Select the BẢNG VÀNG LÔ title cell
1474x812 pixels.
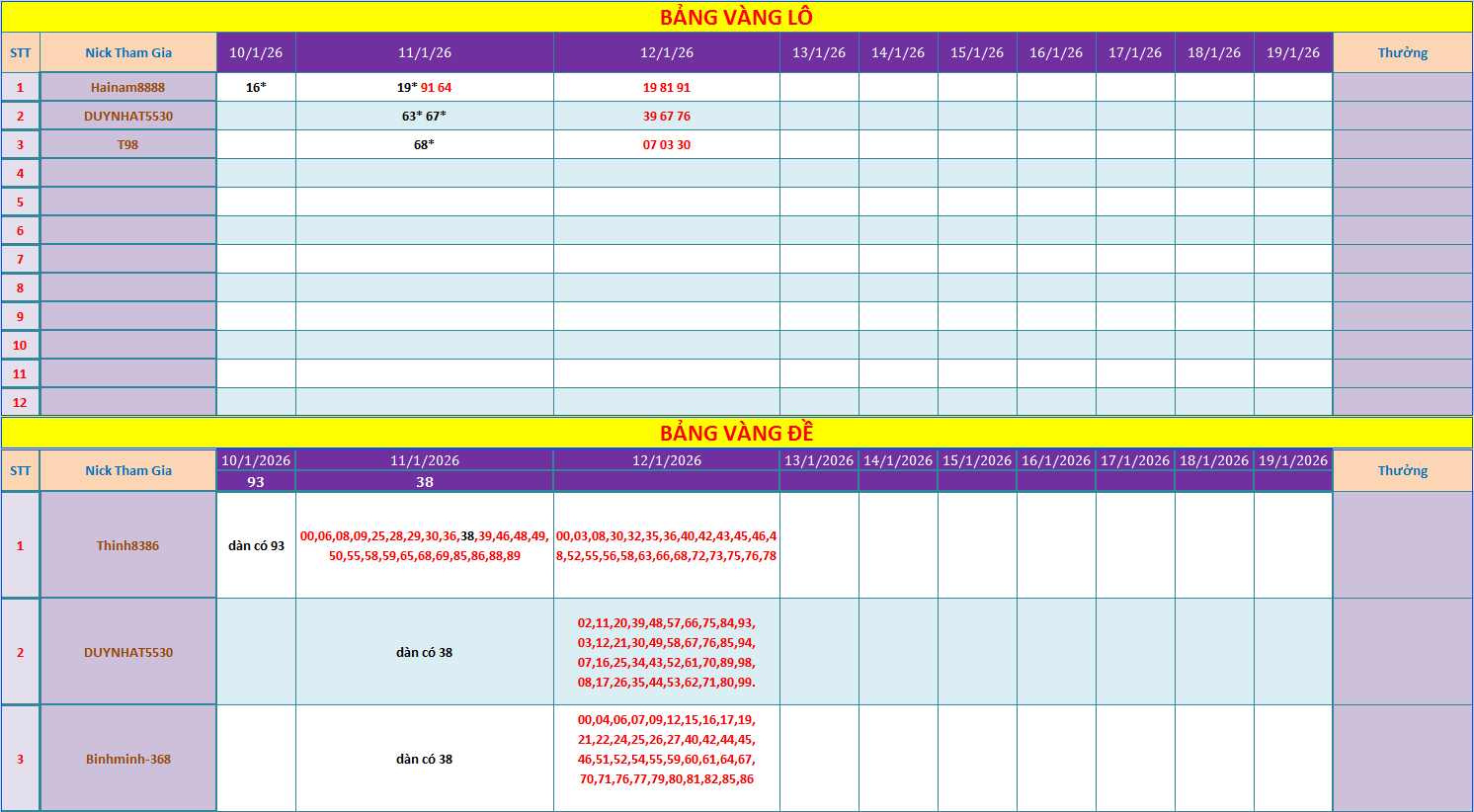736,17
